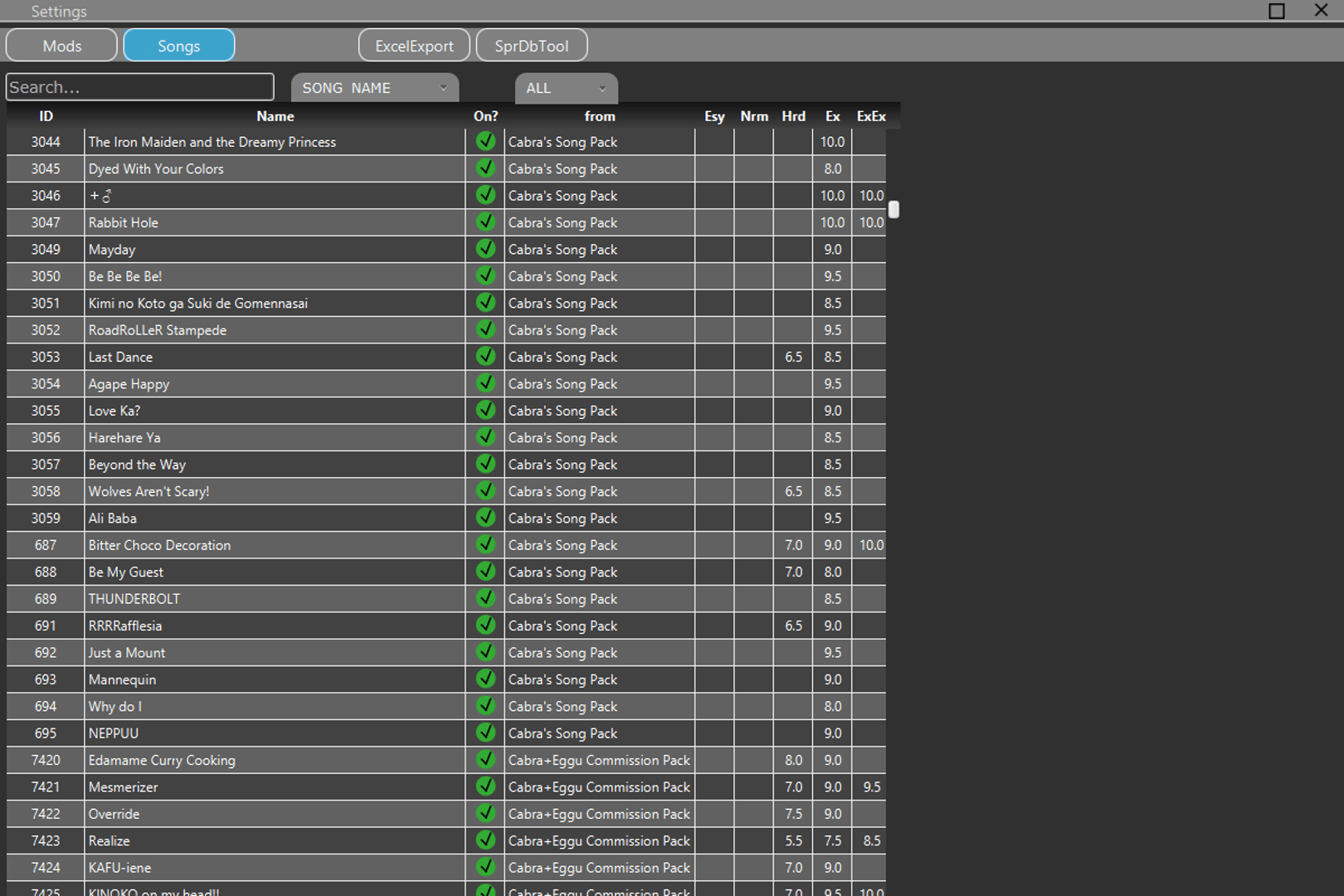Disable the checkmark for Rabbit Hole
Viewport: 1344px width, 896px height.
tap(485, 222)
